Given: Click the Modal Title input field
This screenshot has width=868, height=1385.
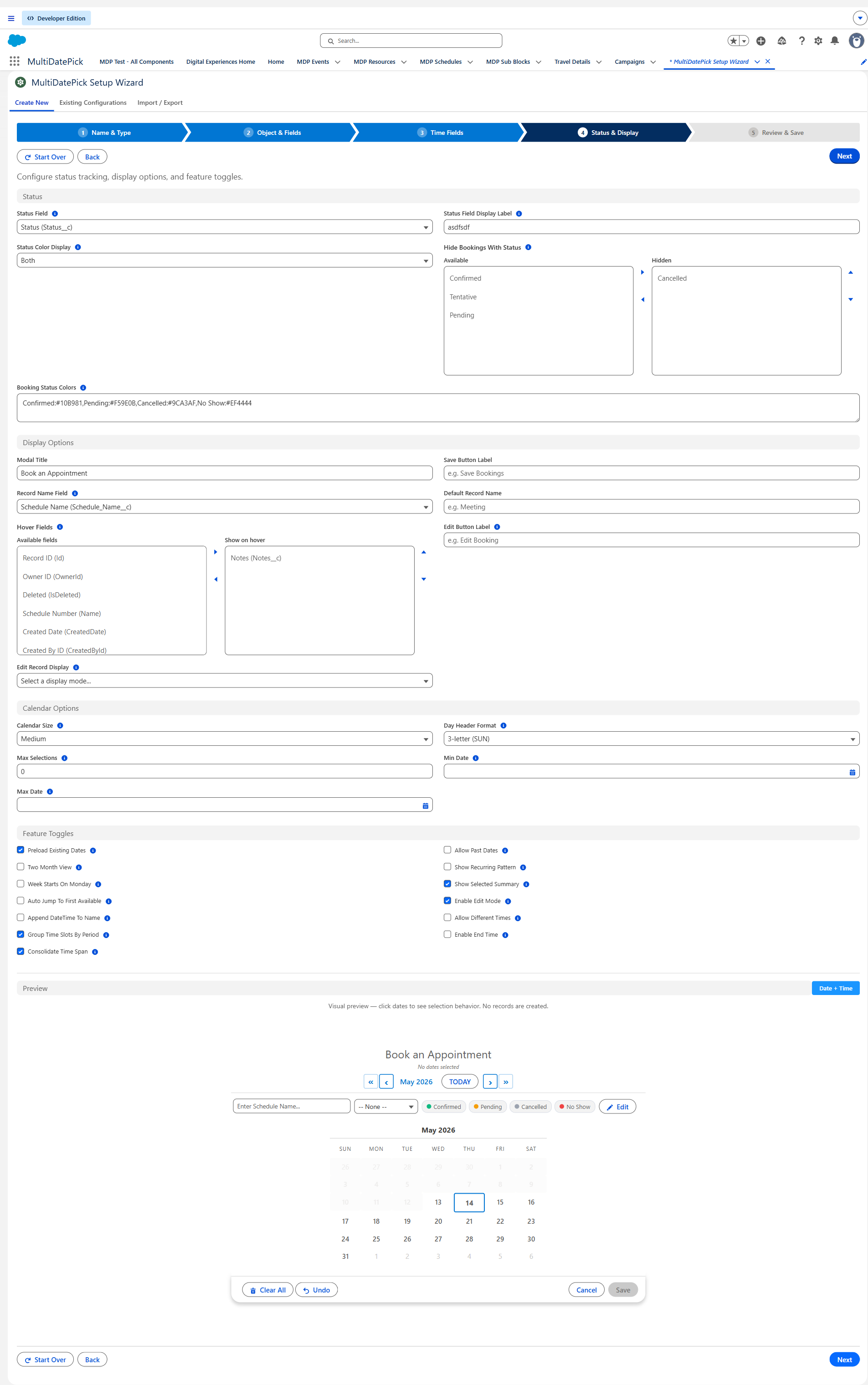Looking at the screenshot, I should [x=225, y=473].
